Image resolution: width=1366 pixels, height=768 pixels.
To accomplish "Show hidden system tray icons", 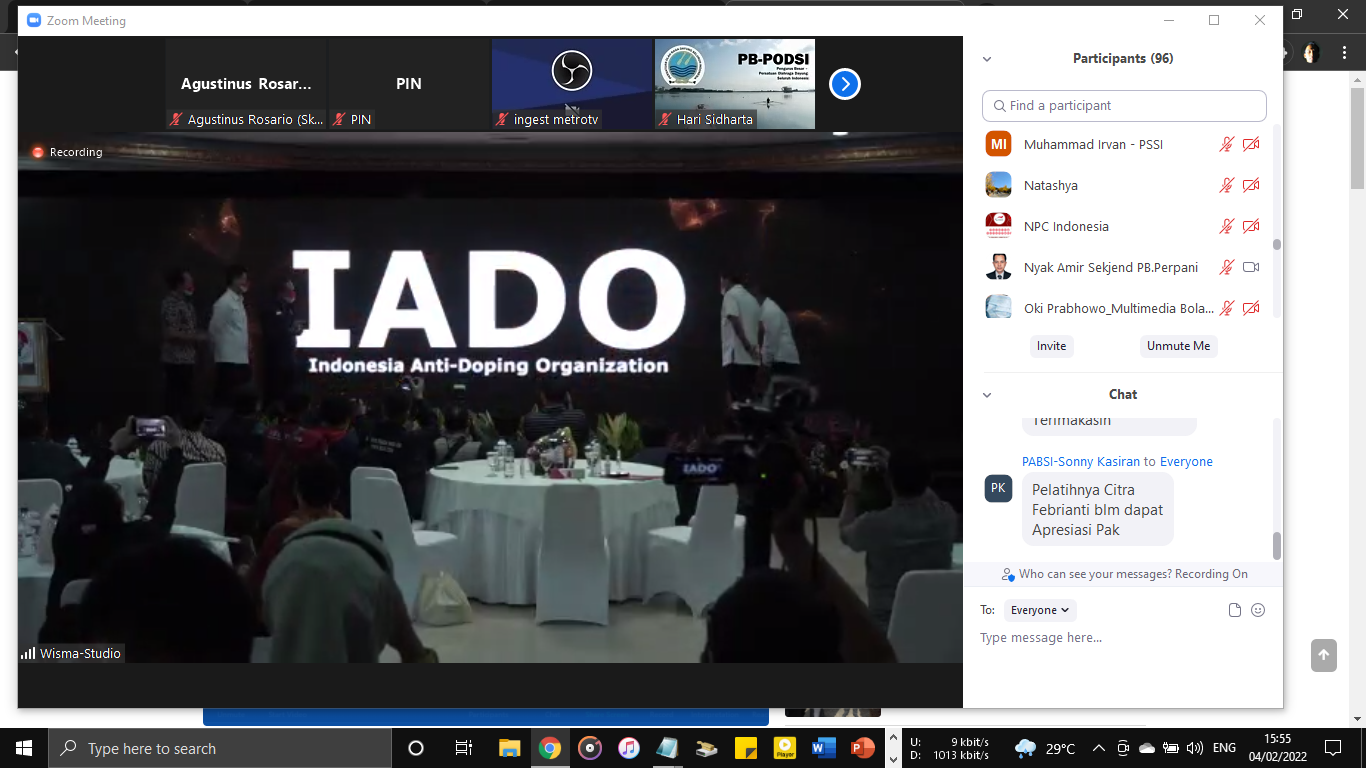I will coord(1099,748).
